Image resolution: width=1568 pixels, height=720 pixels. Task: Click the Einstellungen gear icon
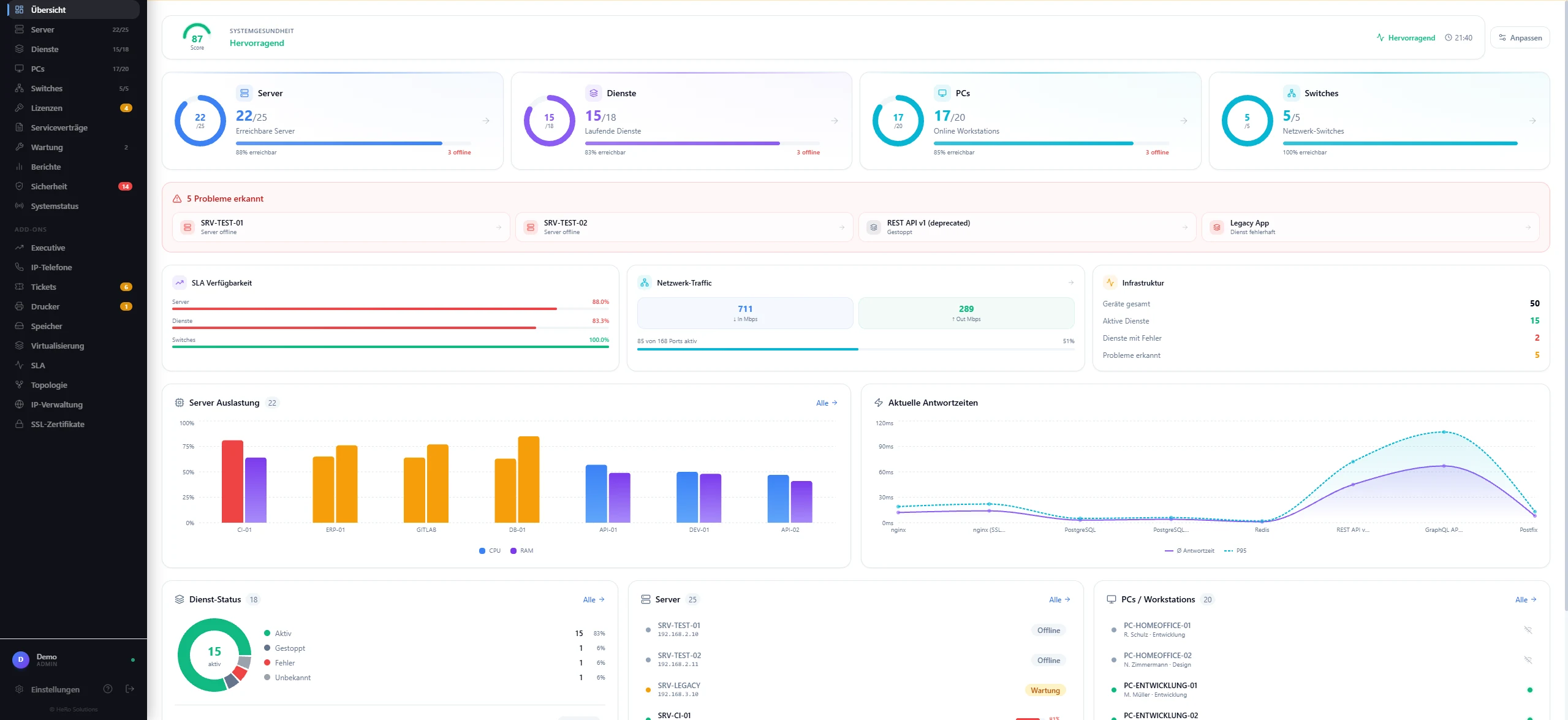click(20, 689)
